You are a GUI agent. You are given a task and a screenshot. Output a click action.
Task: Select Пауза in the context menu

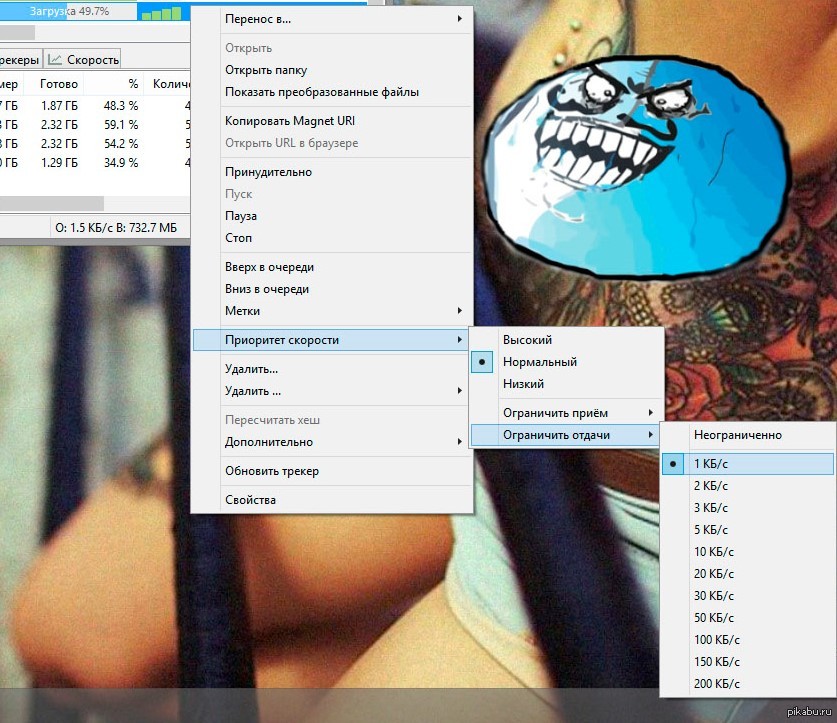click(x=241, y=216)
